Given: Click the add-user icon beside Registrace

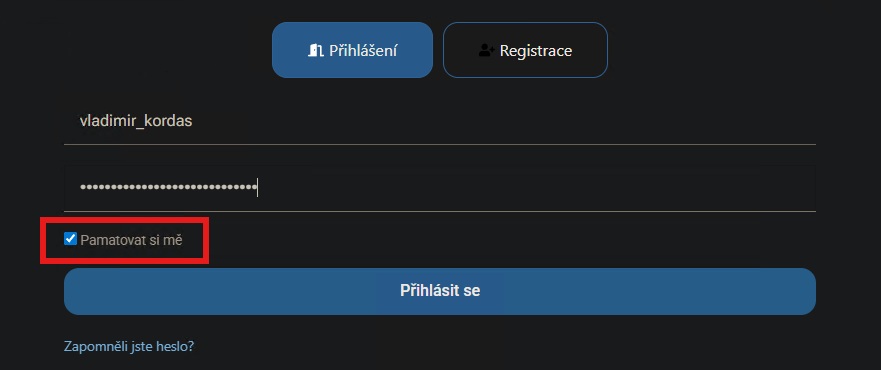Looking at the screenshot, I should pos(486,51).
